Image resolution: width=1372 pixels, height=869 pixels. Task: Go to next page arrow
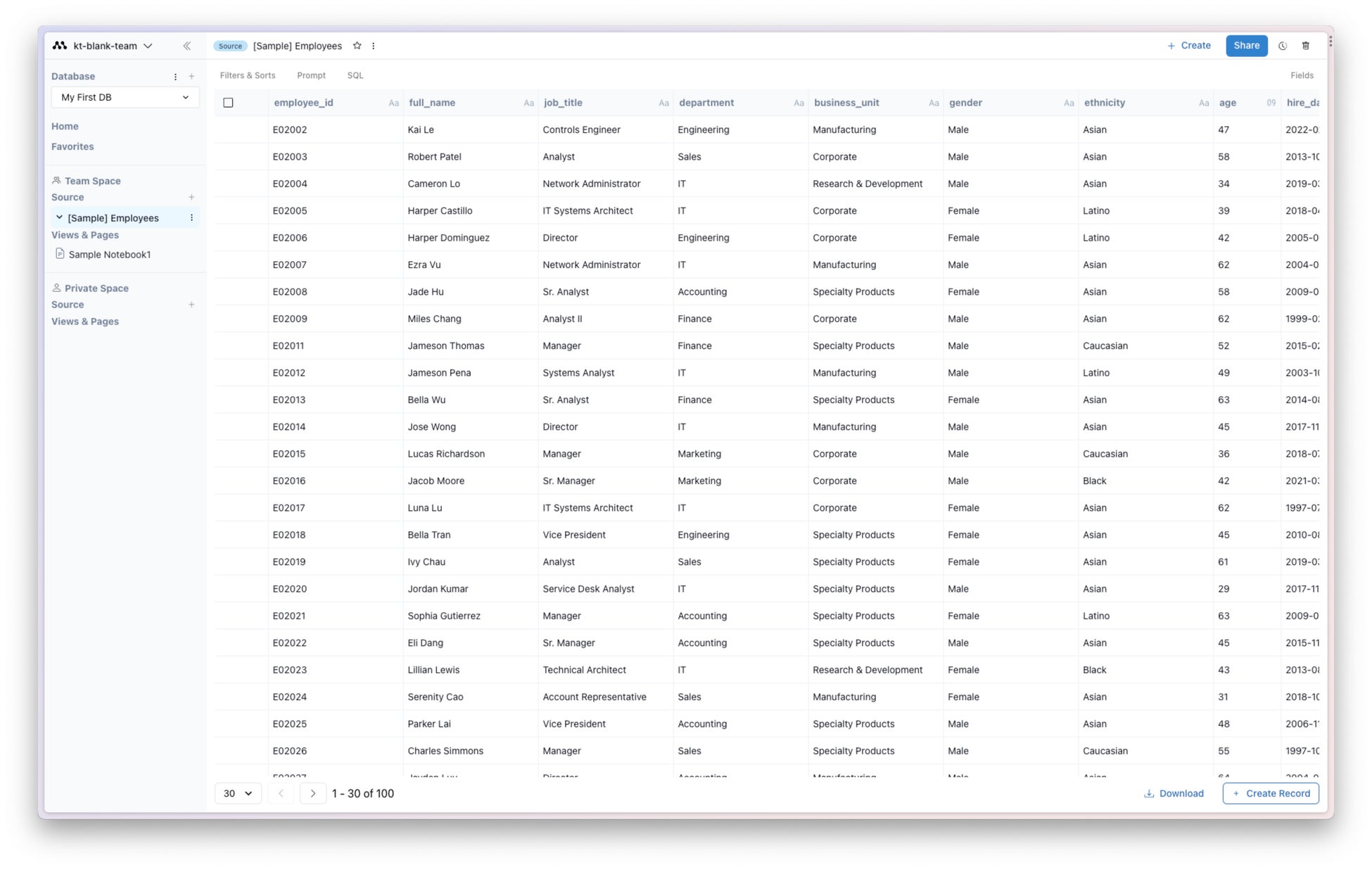(x=313, y=793)
